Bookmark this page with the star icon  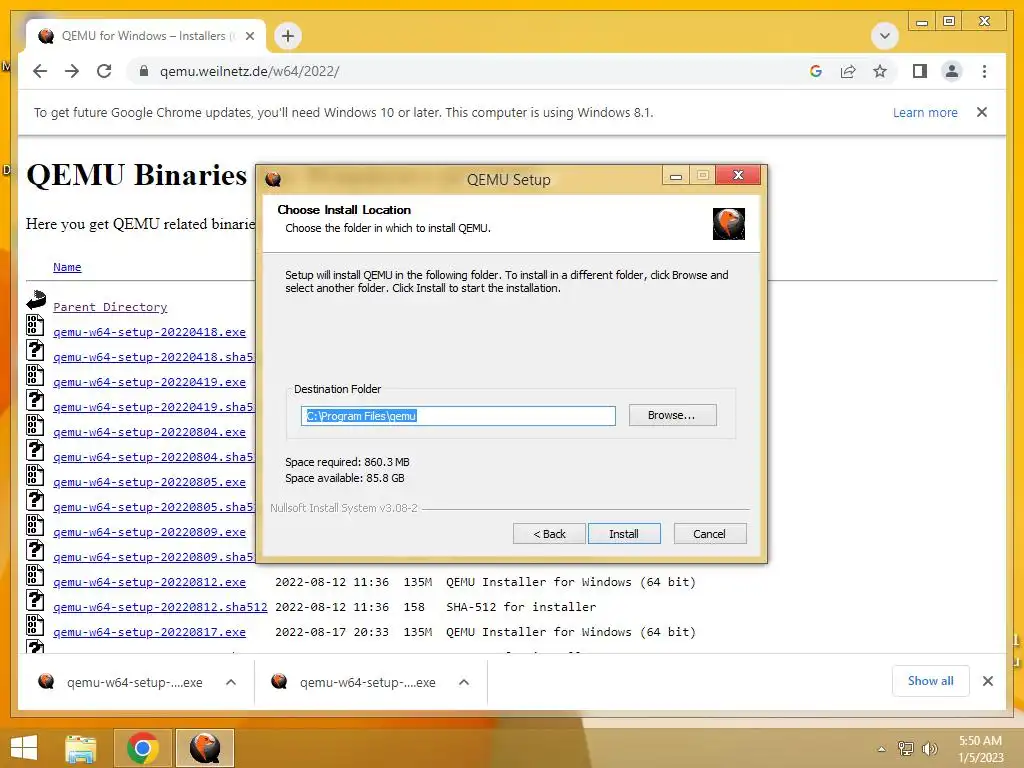click(880, 71)
